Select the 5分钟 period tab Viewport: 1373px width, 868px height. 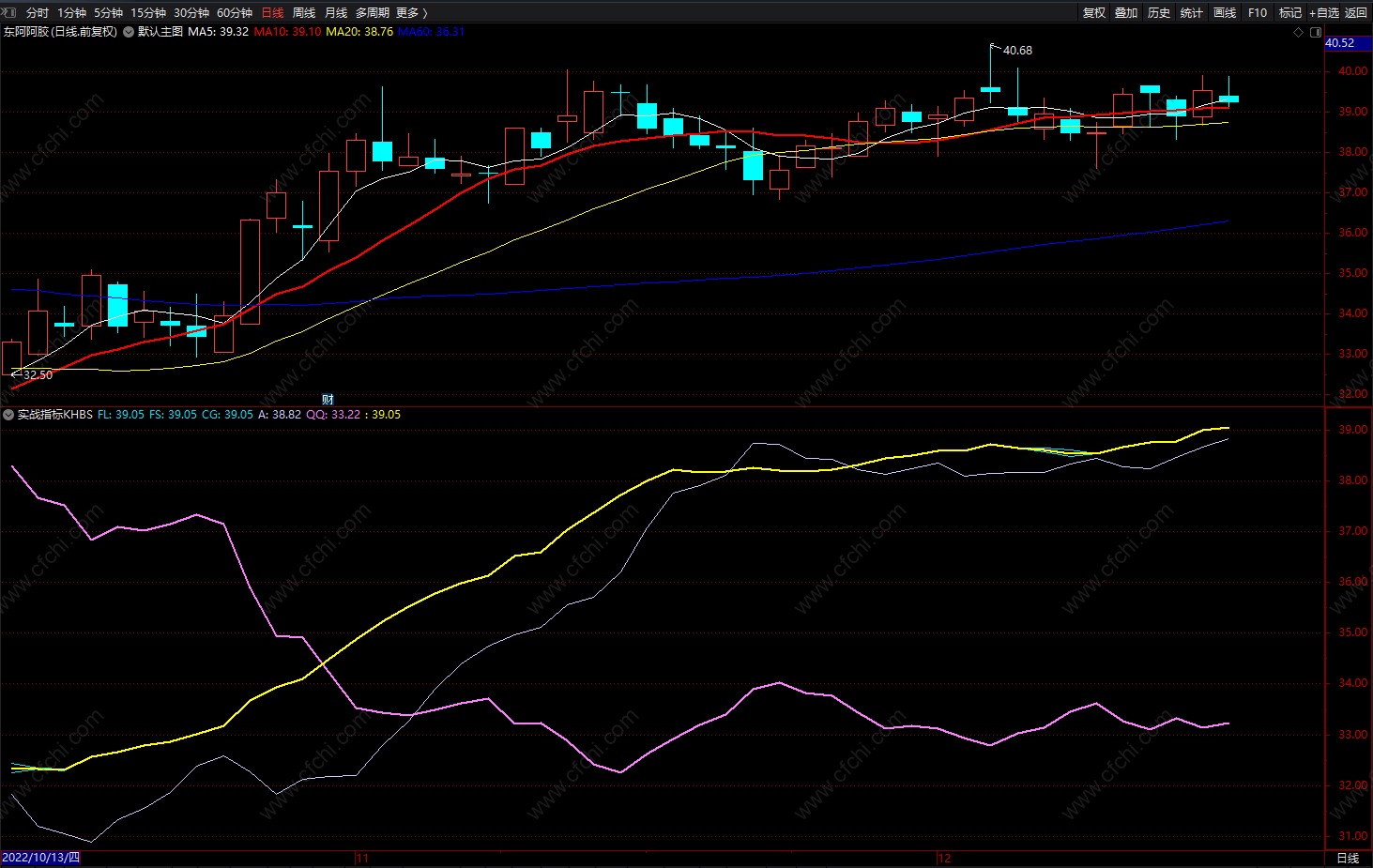pyautogui.click(x=108, y=13)
